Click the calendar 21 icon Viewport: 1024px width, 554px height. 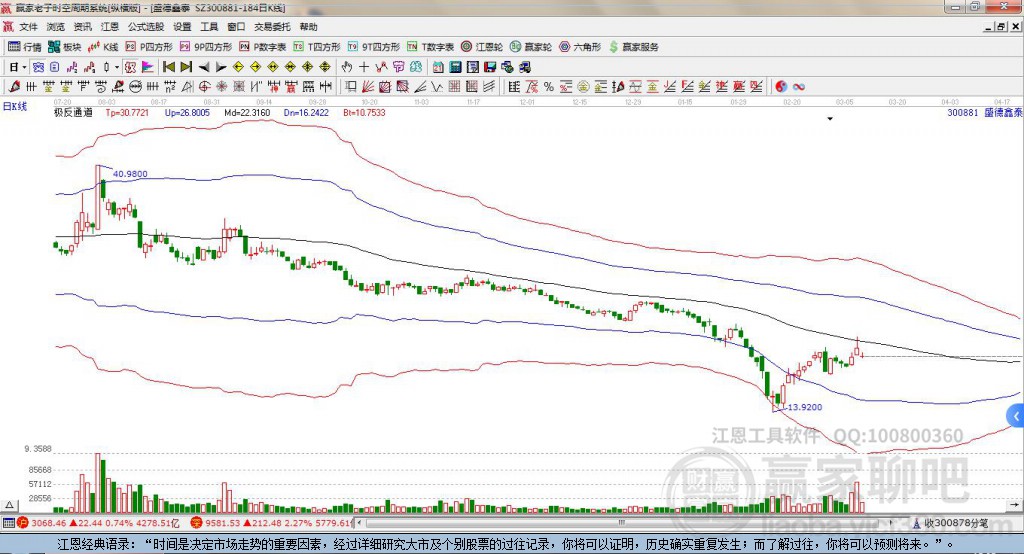[x=438, y=67]
